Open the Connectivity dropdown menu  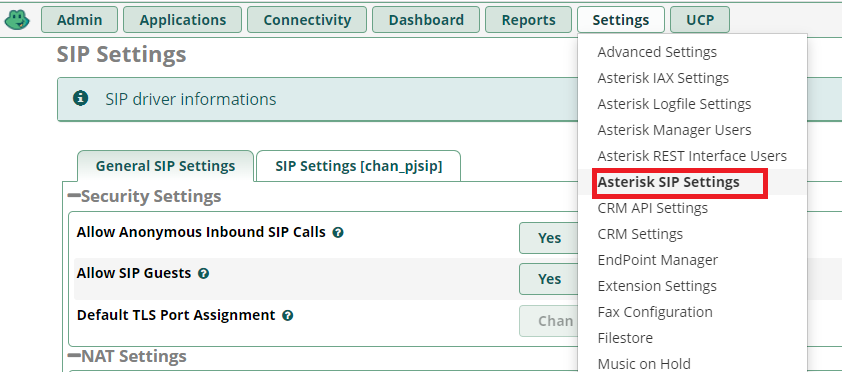tap(307, 20)
